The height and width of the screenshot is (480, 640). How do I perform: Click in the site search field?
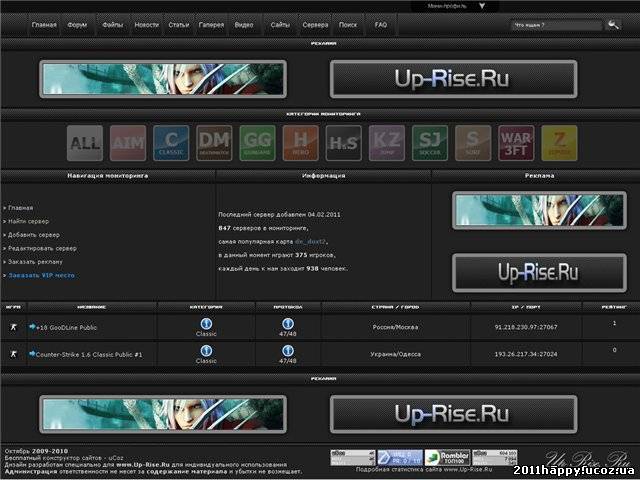[555, 24]
